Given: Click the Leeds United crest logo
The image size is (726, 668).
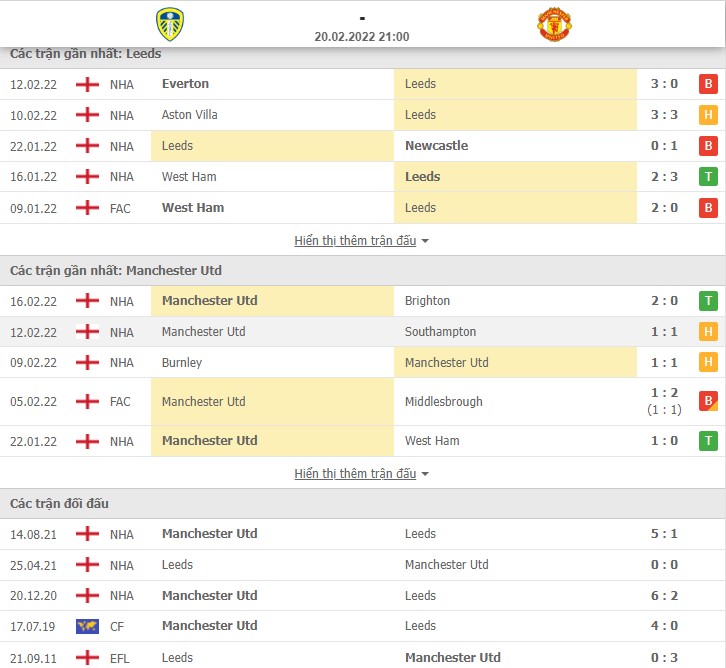Looking at the screenshot, I should [170, 24].
